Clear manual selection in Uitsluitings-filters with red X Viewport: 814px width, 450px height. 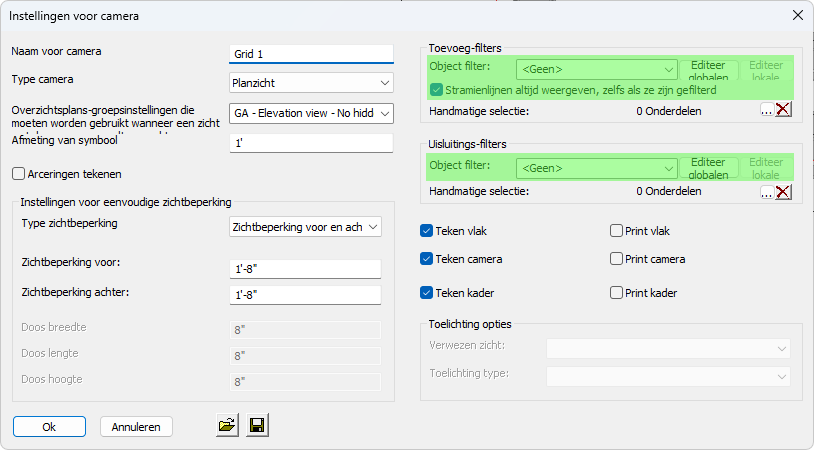click(x=783, y=191)
